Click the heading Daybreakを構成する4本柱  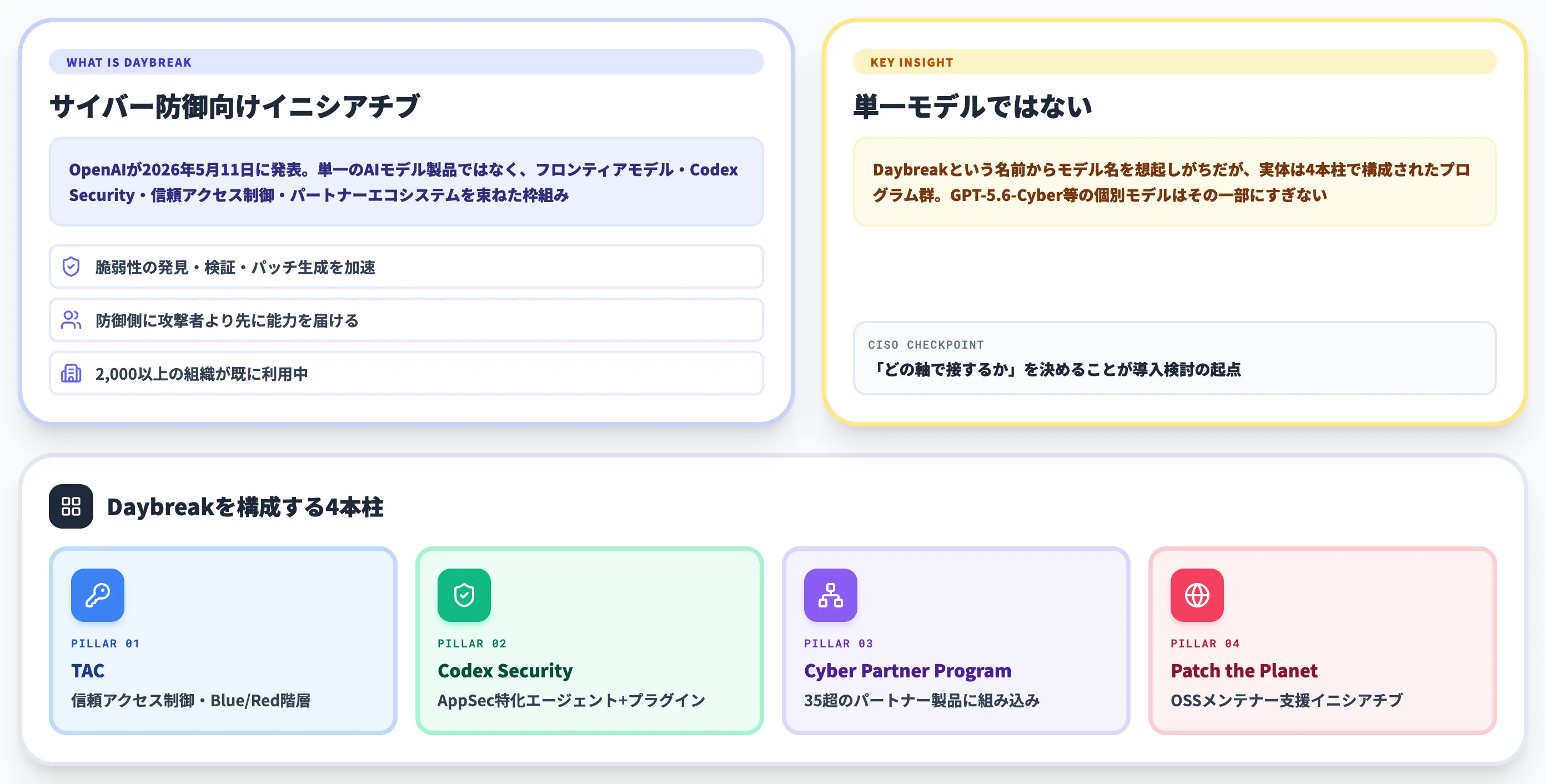pos(245,507)
